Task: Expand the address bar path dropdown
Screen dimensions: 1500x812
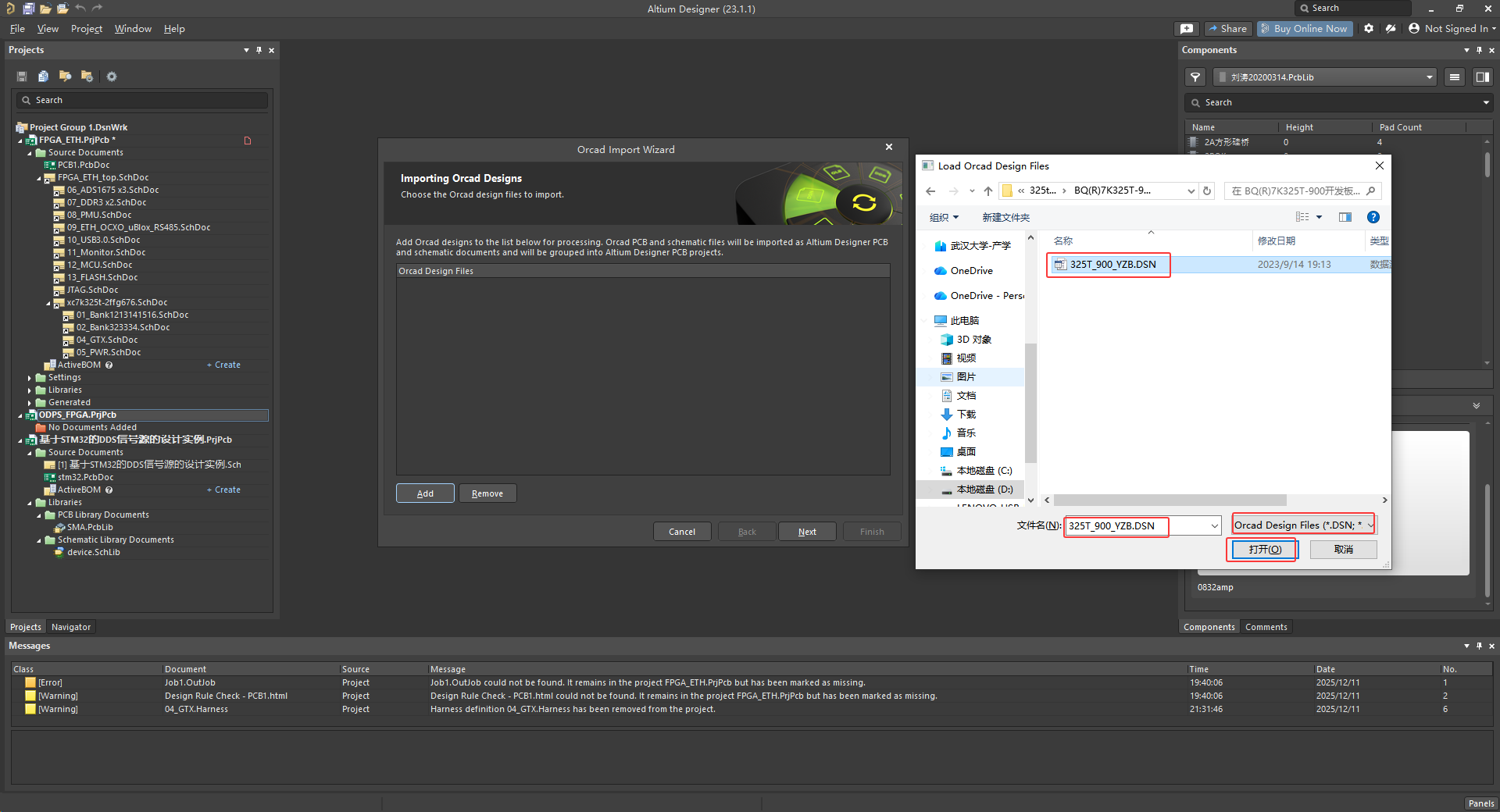Action: point(1191,191)
